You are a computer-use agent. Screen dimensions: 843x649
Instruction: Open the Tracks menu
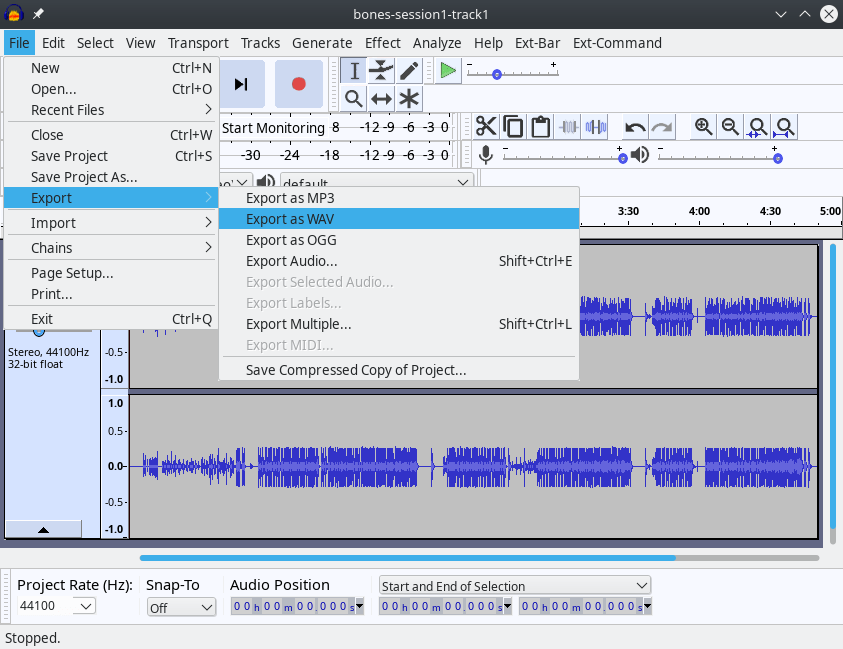pos(260,43)
